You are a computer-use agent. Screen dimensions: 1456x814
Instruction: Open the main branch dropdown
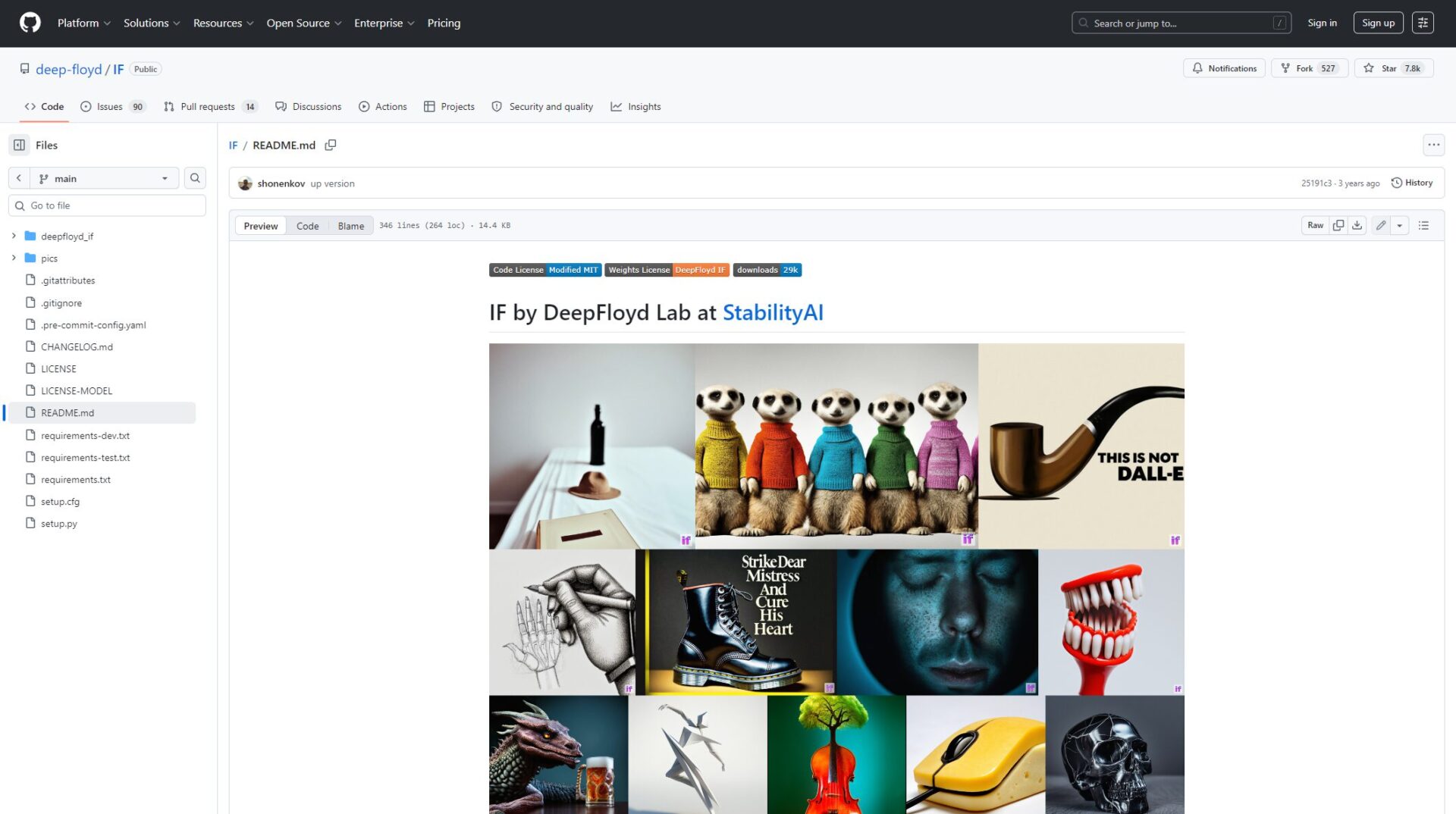104,178
